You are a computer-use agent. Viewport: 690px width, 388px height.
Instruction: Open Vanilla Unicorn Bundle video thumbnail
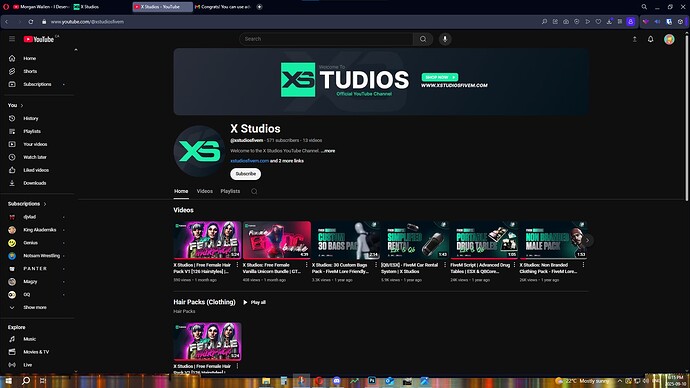click(277, 240)
